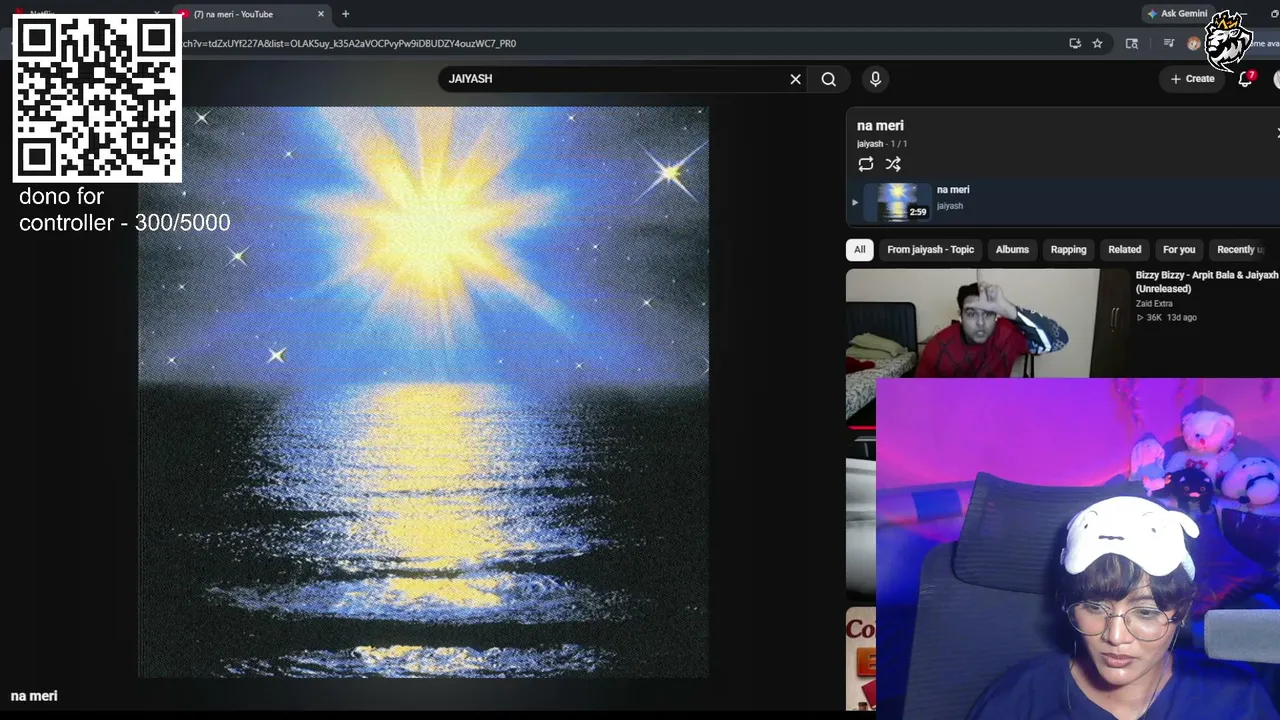Click the na meri video title below player
Image resolution: width=1280 pixels, height=720 pixels.
34,696
